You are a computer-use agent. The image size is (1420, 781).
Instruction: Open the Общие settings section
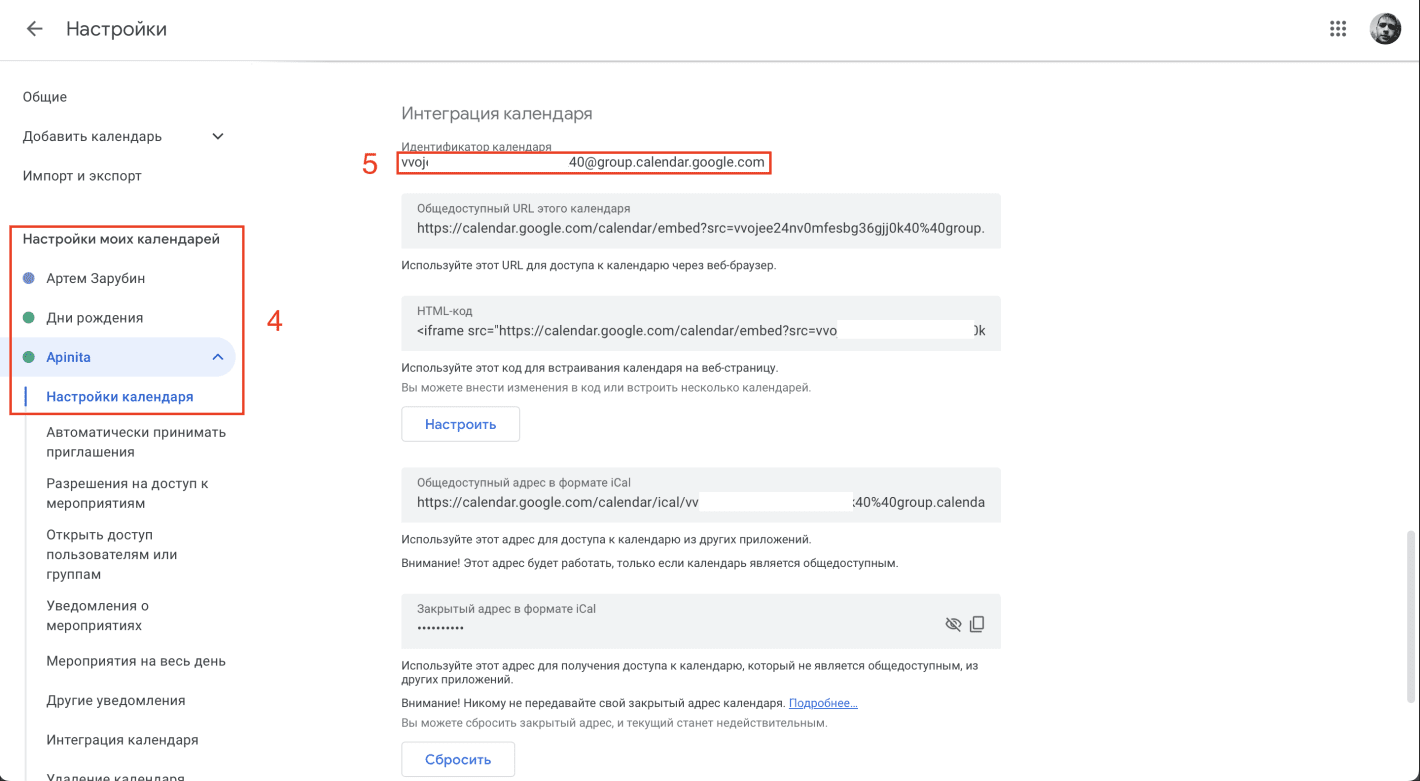click(x=44, y=96)
